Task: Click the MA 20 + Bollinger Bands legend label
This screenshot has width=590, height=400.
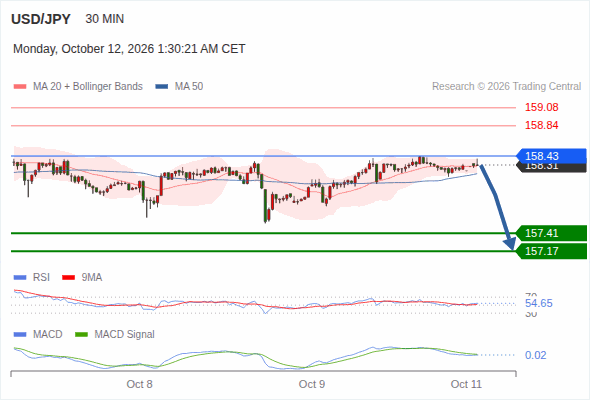Action: [88, 87]
